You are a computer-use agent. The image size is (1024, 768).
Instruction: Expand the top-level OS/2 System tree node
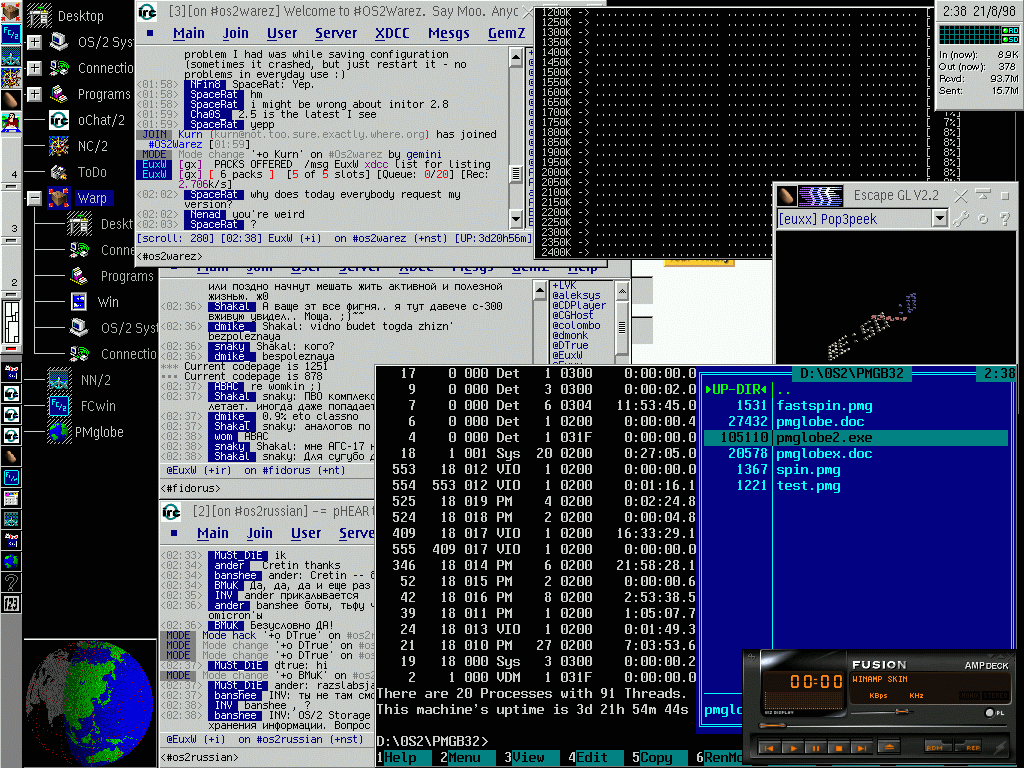point(34,42)
